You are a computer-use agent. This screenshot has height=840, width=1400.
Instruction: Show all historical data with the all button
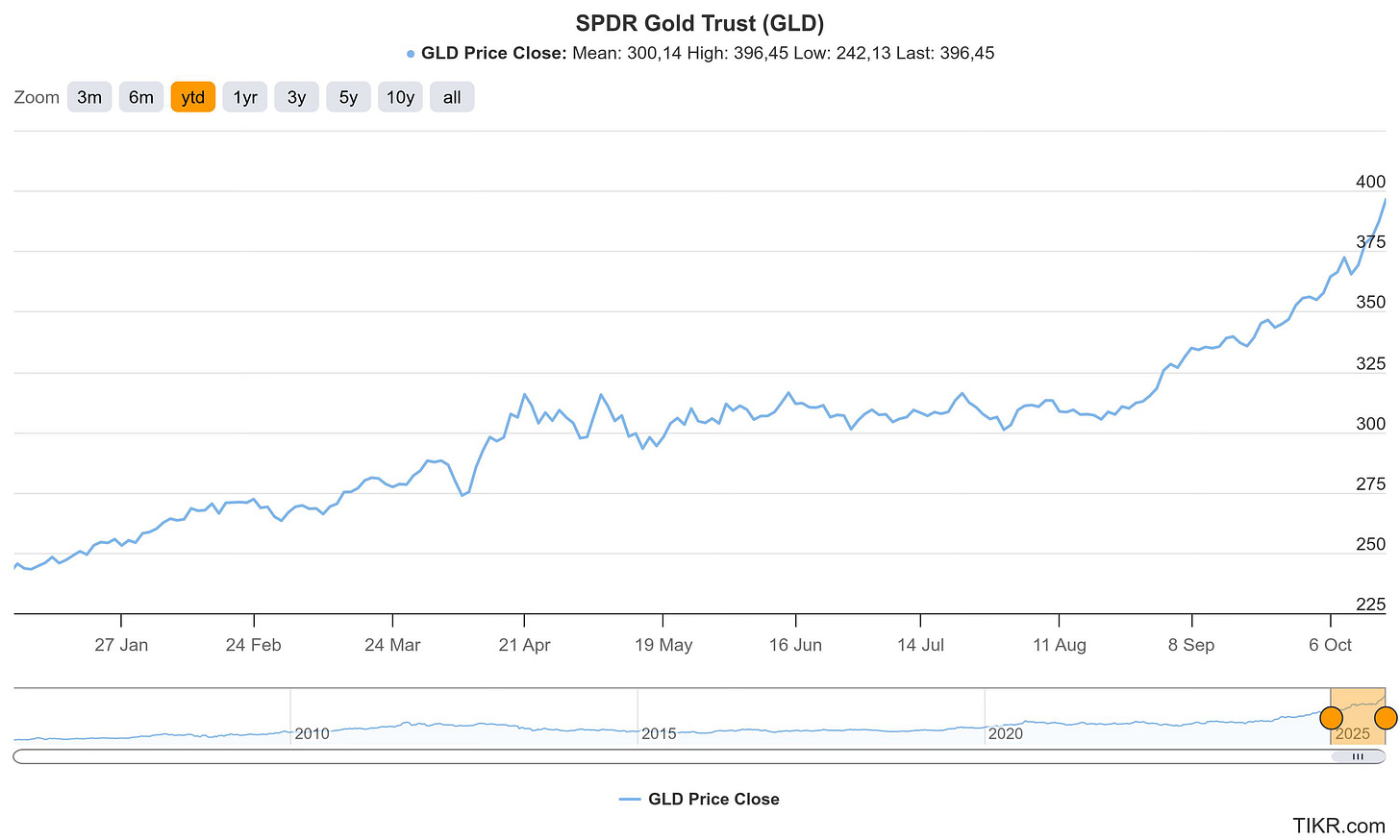click(452, 96)
